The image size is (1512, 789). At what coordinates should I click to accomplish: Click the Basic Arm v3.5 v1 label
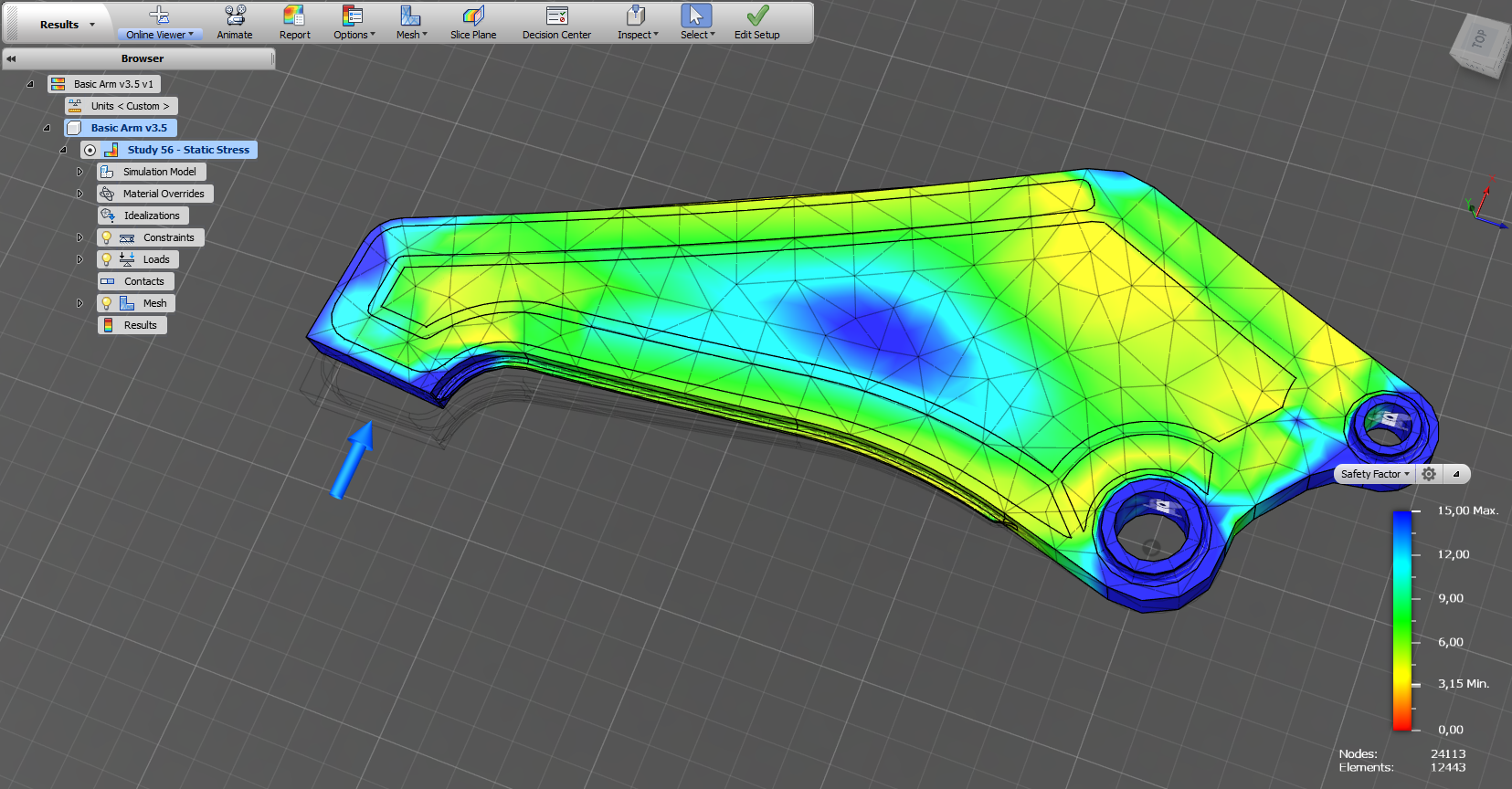pos(113,84)
